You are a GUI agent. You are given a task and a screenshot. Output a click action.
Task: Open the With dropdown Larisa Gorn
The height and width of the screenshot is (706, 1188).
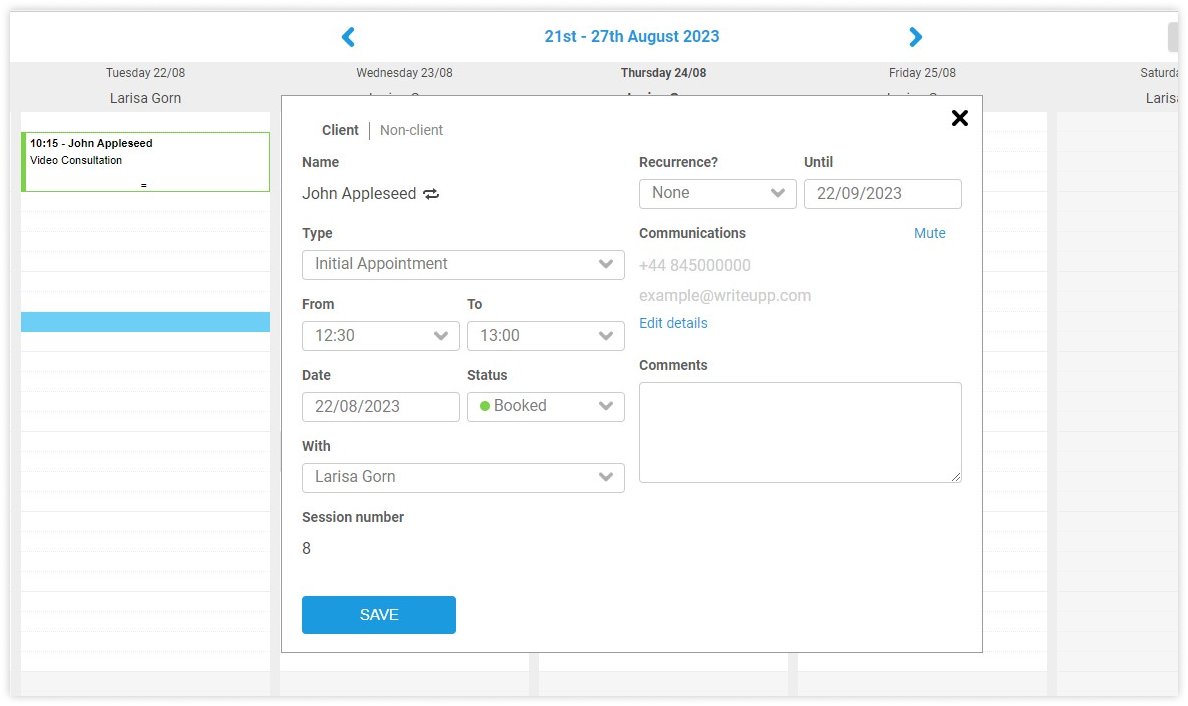tap(463, 477)
